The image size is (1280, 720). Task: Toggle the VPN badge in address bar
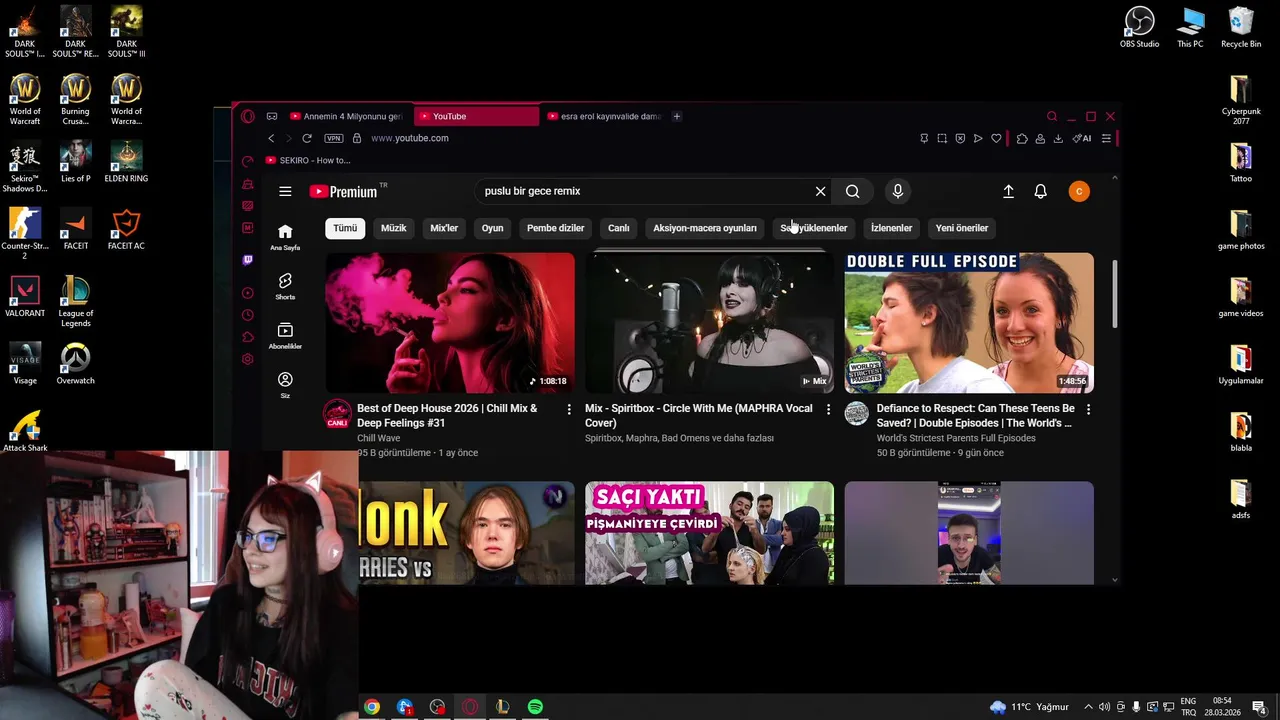[x=334, y=138]
